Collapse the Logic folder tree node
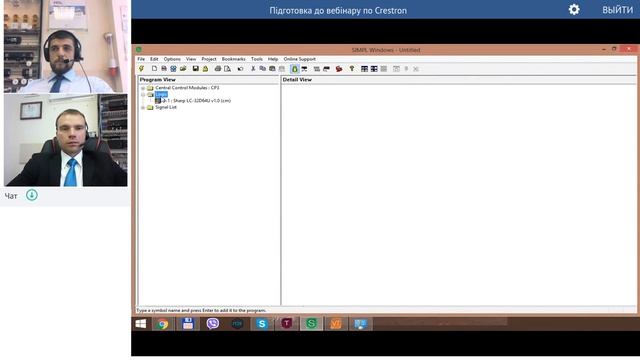The height and width of the screenshot is (360, 640). tap(143, 95)
